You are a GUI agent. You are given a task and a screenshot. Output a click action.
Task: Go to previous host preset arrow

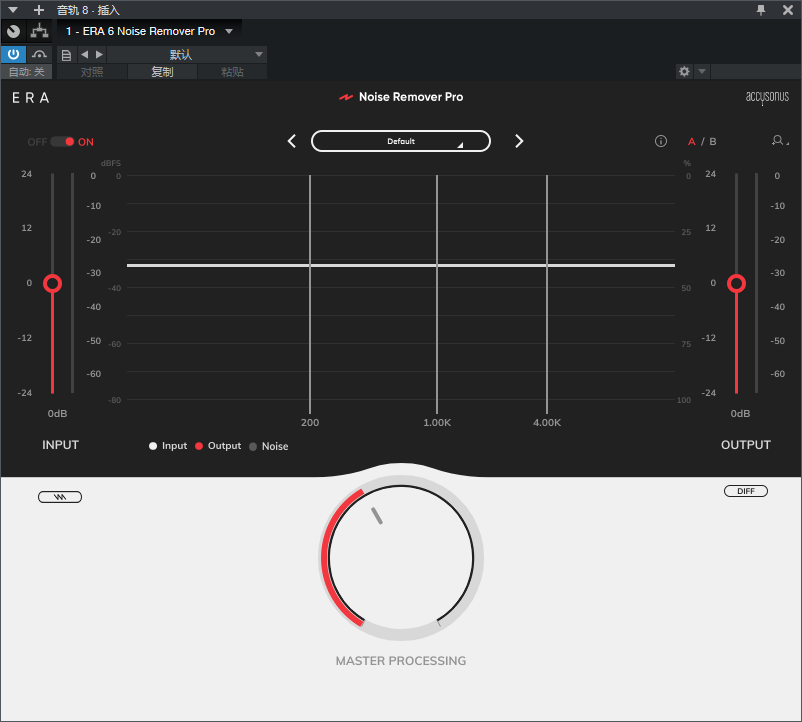85,54
